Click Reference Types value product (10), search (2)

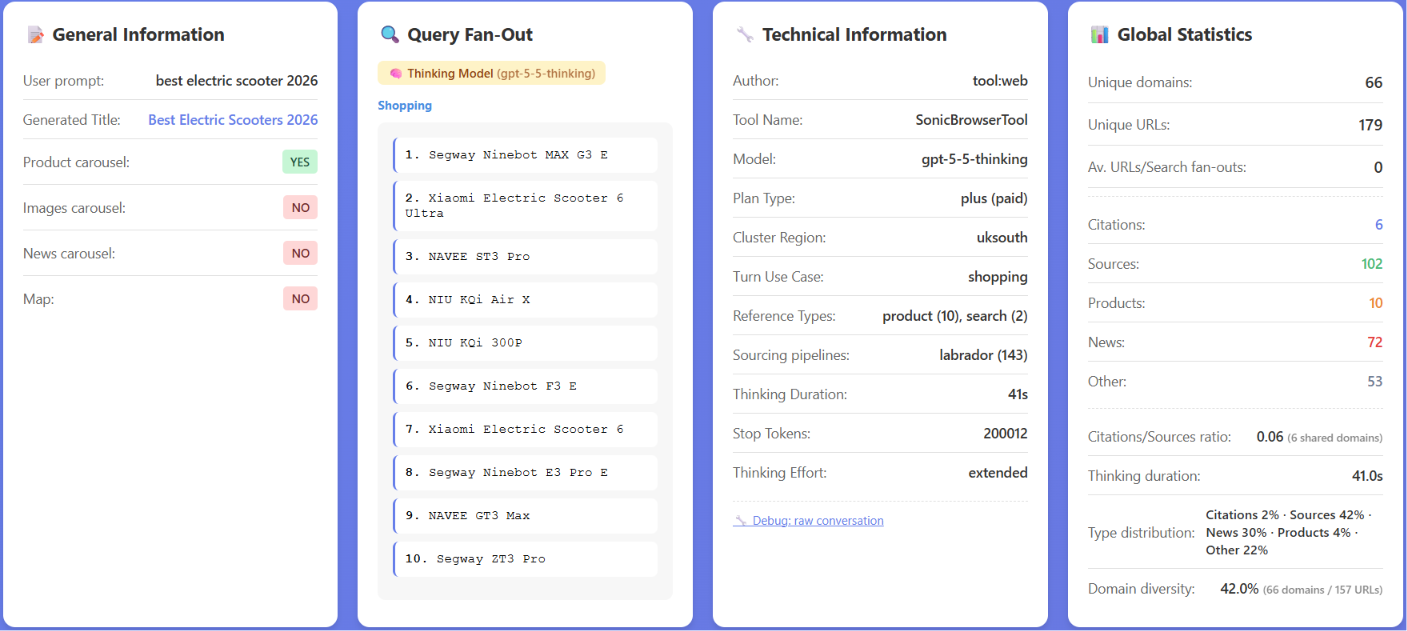(955, 316)
